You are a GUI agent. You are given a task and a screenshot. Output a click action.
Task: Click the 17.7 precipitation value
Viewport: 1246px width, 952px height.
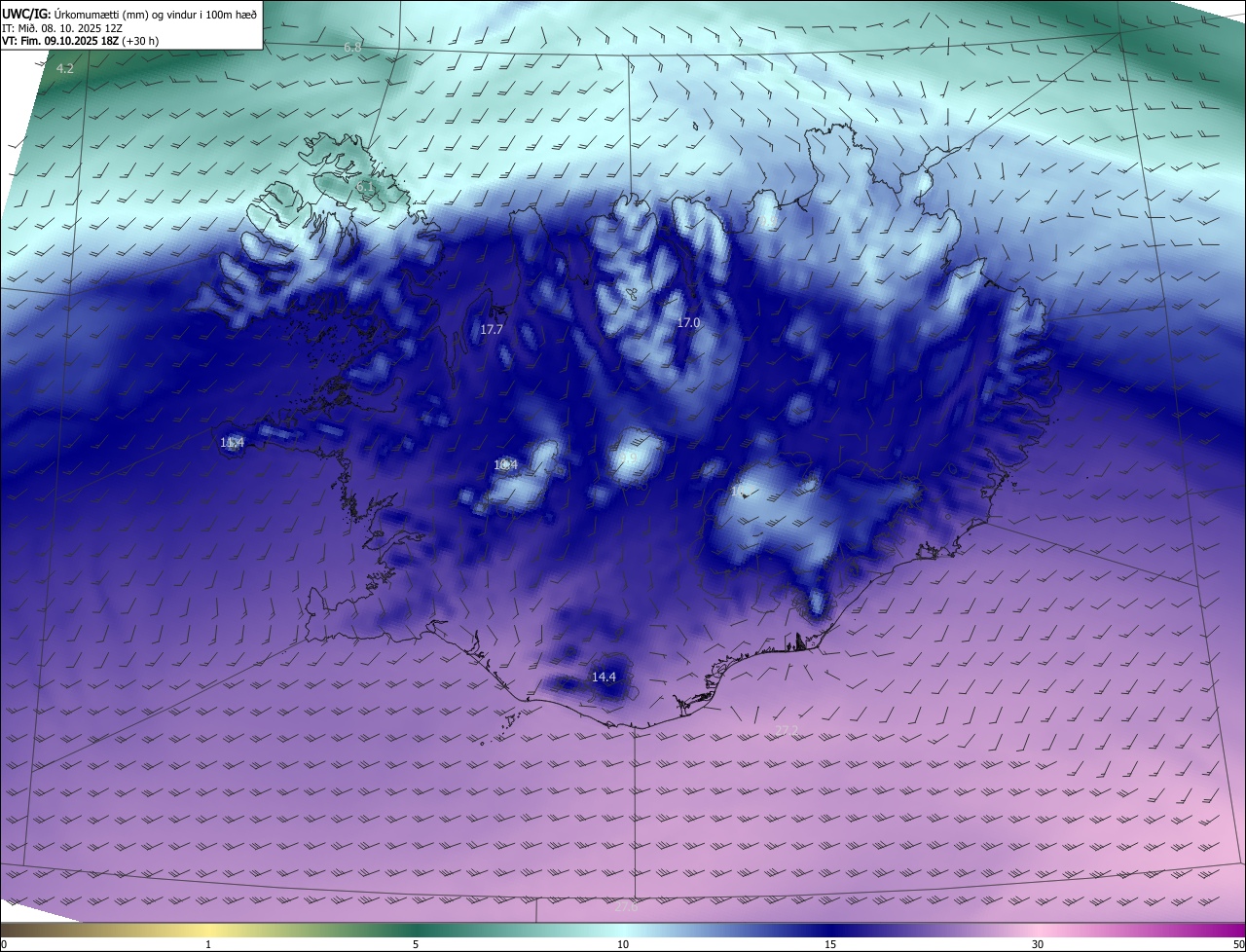pyautogui.click(x=492, y=329)
